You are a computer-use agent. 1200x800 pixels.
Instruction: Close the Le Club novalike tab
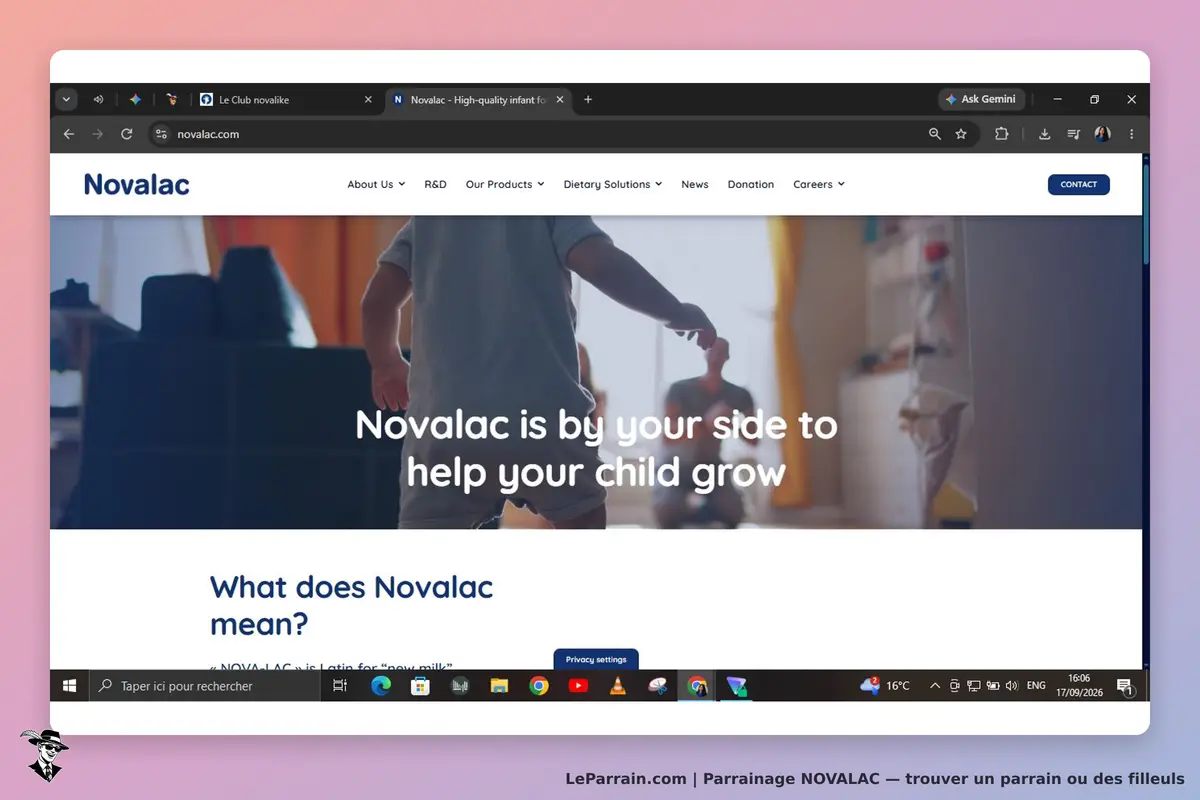tap(368, 100)
